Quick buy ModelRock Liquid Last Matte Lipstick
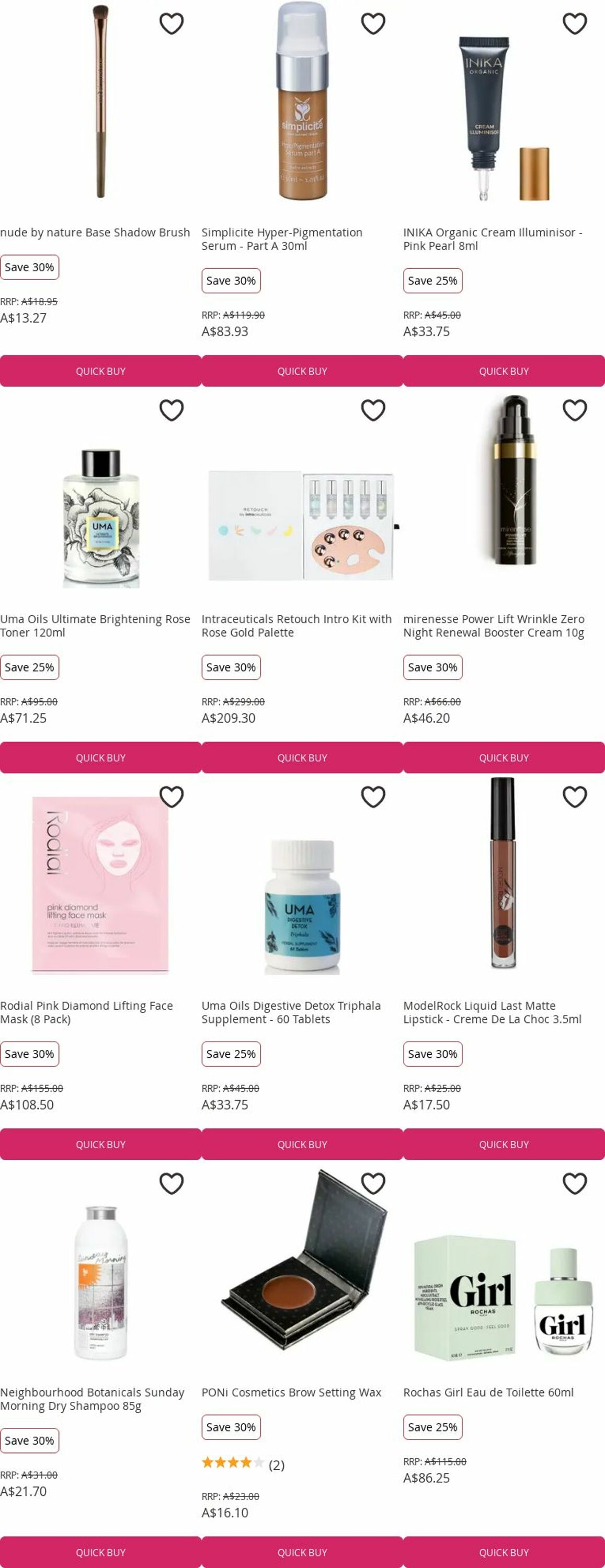 point(504,1144)
